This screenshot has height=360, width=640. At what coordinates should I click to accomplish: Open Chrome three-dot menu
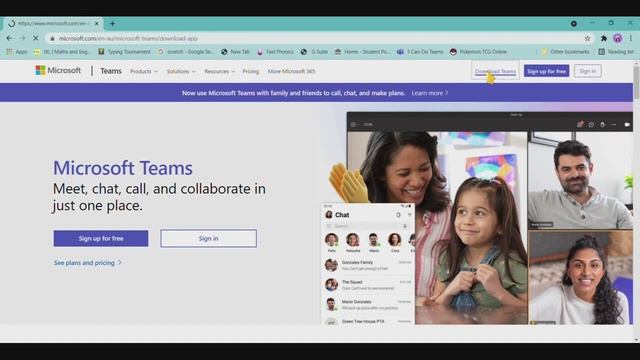coord(631,38)
